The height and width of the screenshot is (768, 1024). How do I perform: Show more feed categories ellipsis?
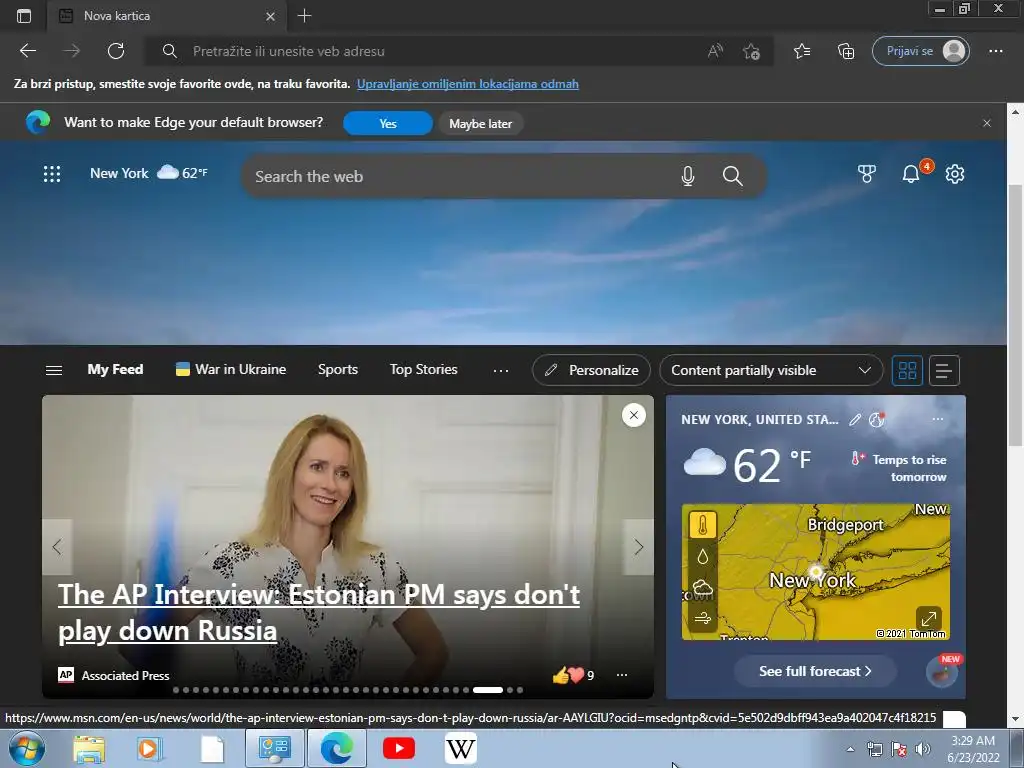[x=501, y=370]
